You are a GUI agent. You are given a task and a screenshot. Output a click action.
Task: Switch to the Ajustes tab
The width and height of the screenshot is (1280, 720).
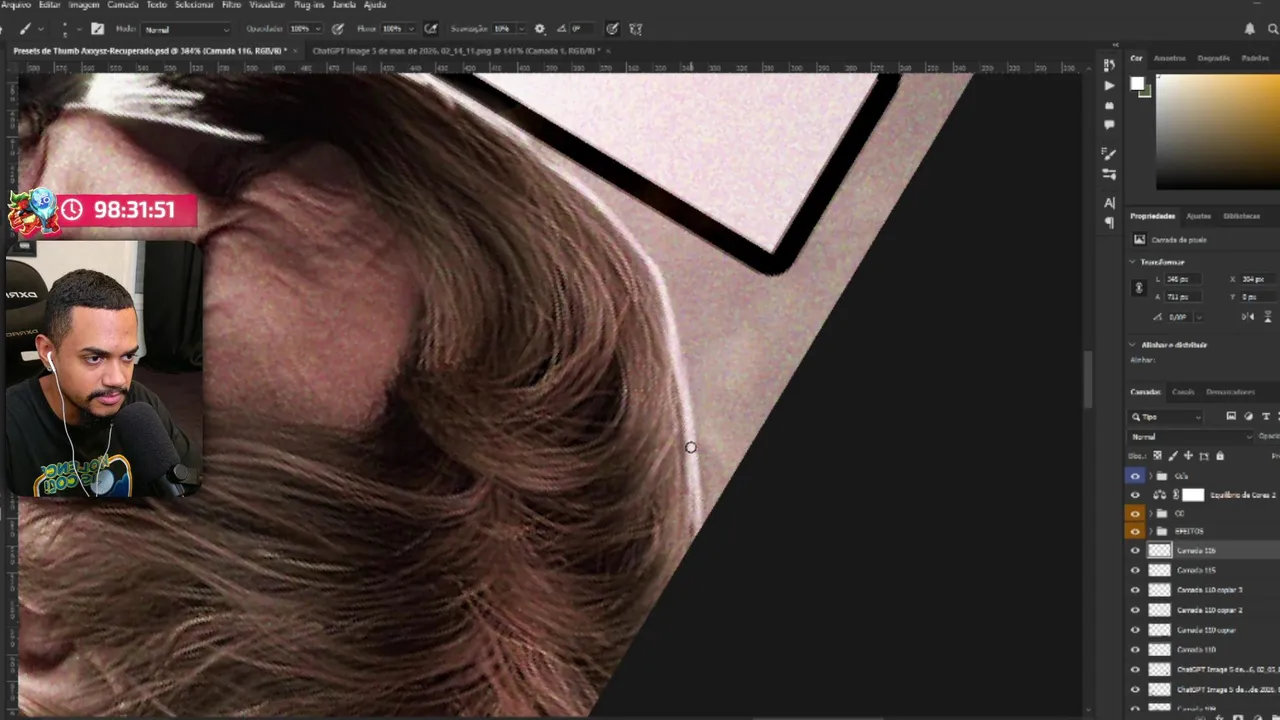[x=1198, y=216]
